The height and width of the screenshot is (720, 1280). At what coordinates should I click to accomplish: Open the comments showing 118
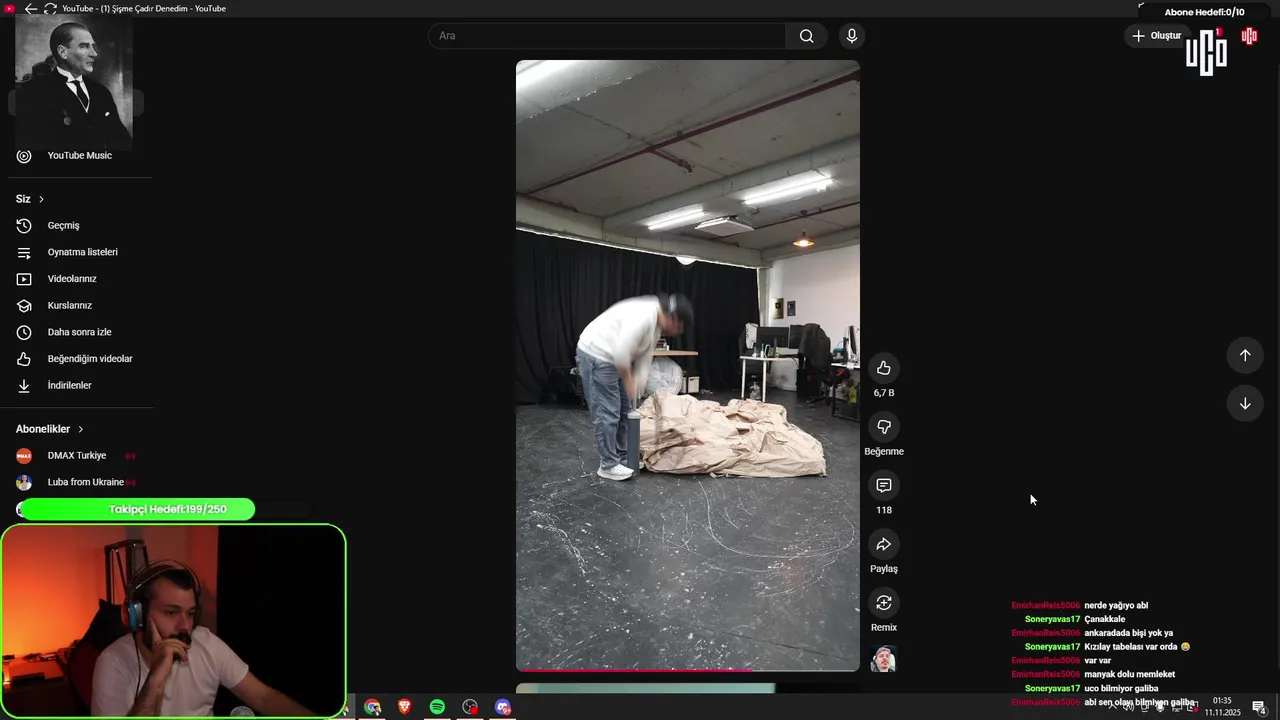point(884,486)
